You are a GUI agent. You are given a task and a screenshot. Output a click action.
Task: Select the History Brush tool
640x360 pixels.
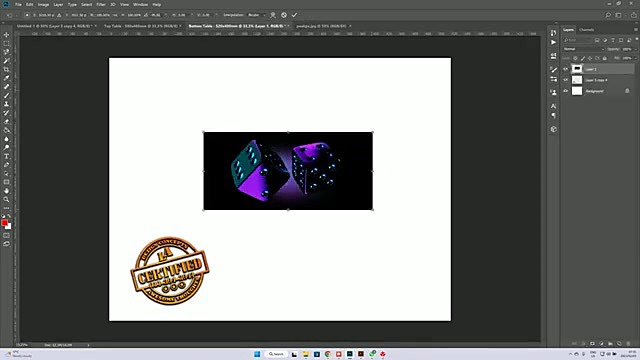pyautogui.click(x=6, y=113)
